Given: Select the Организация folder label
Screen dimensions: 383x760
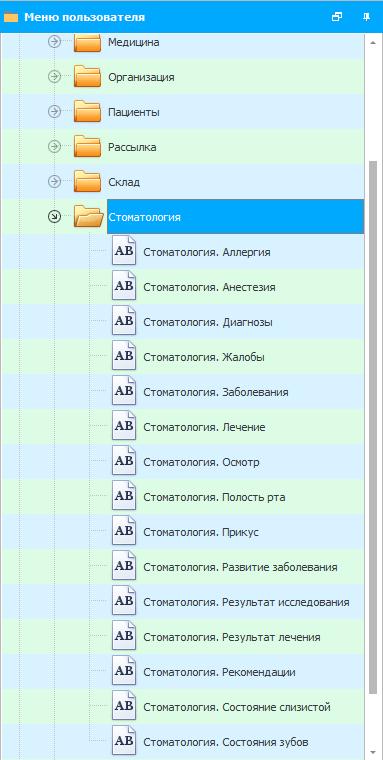Looking at the screenshot, I should tap(141, 78).
